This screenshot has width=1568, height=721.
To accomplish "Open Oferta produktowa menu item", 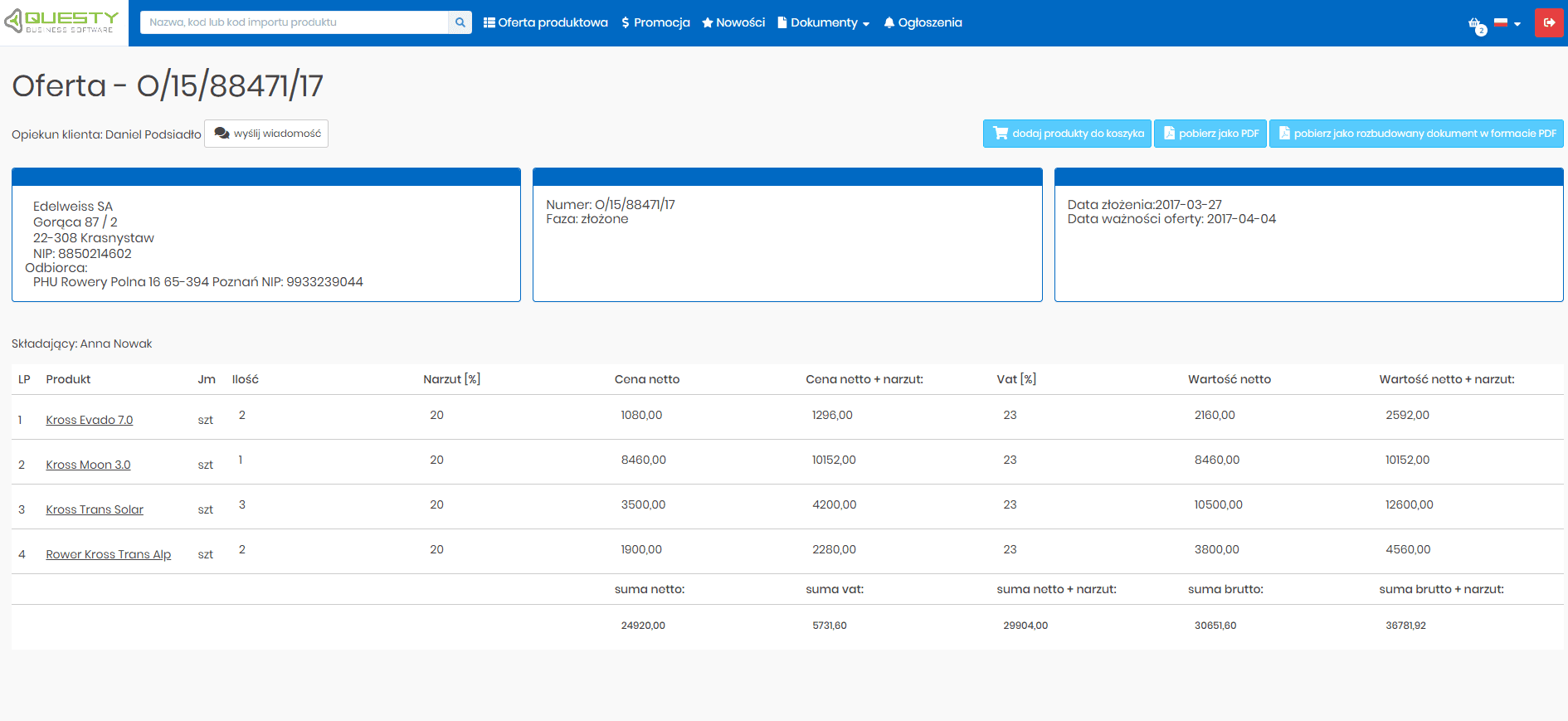I will point(546,22).
